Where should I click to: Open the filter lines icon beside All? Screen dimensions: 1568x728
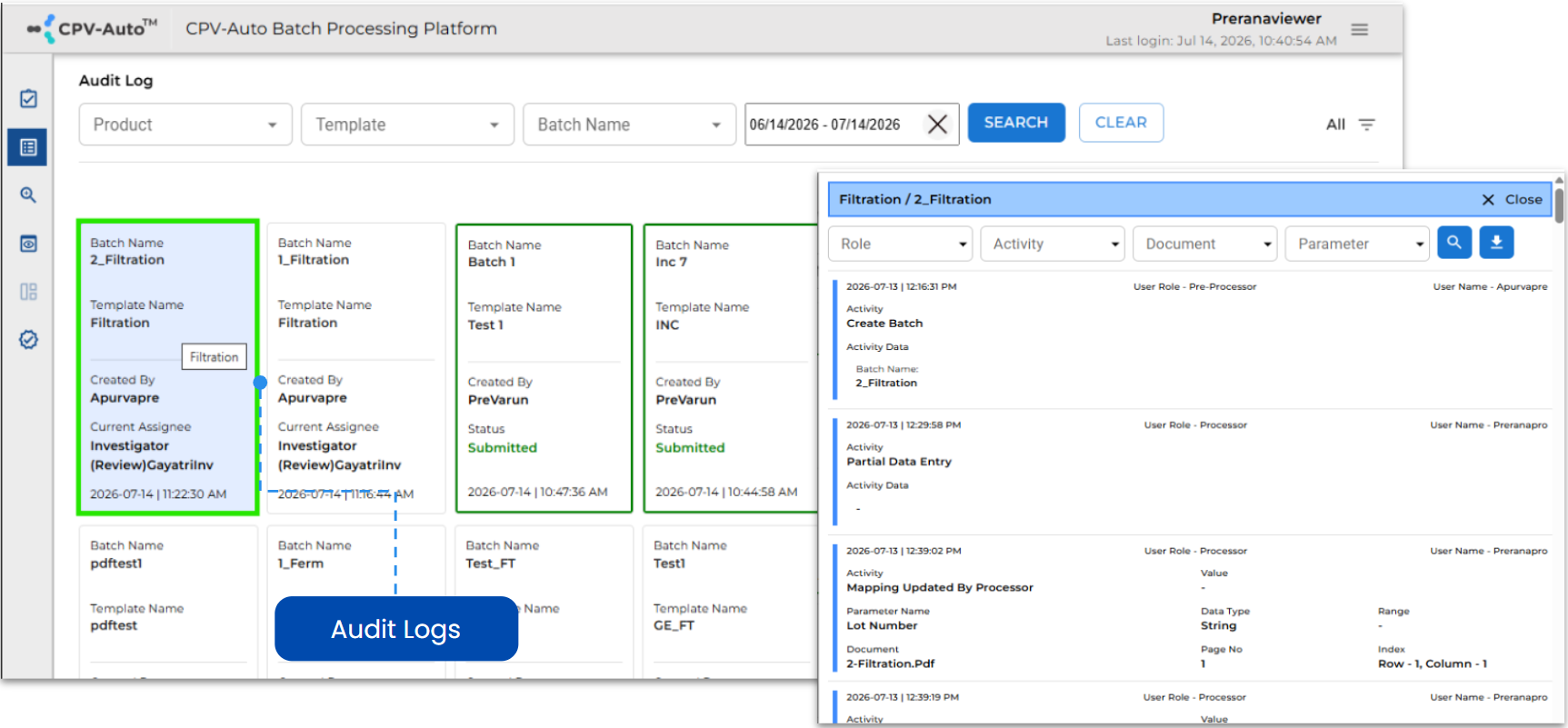pos(1366,125)
